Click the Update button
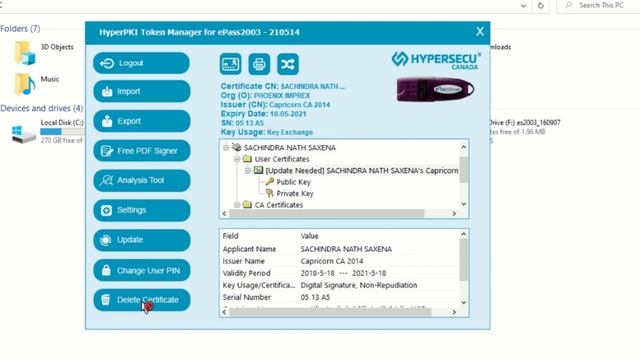This screenshot has height=360, width=640. (x=141, y=240)
